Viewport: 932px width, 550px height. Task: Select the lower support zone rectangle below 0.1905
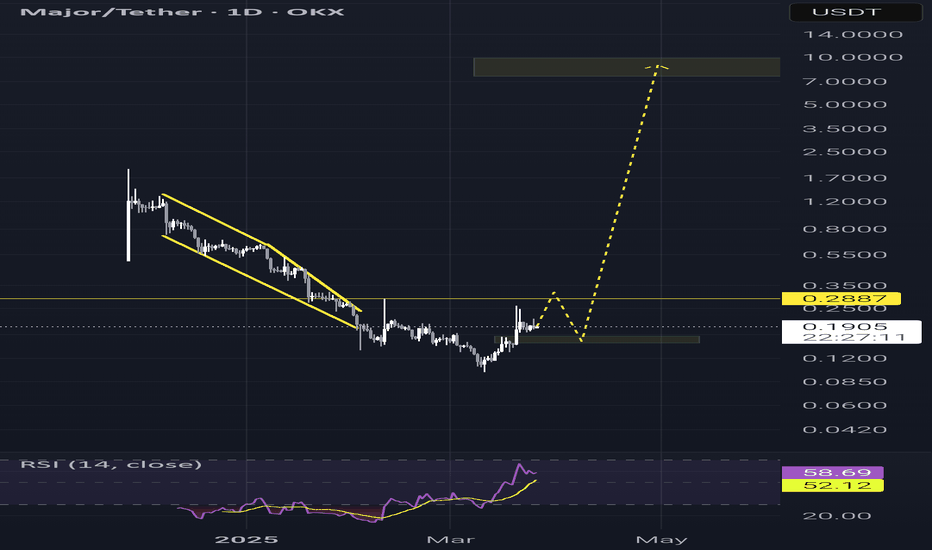pyautogui.click(x=597, y=340)
